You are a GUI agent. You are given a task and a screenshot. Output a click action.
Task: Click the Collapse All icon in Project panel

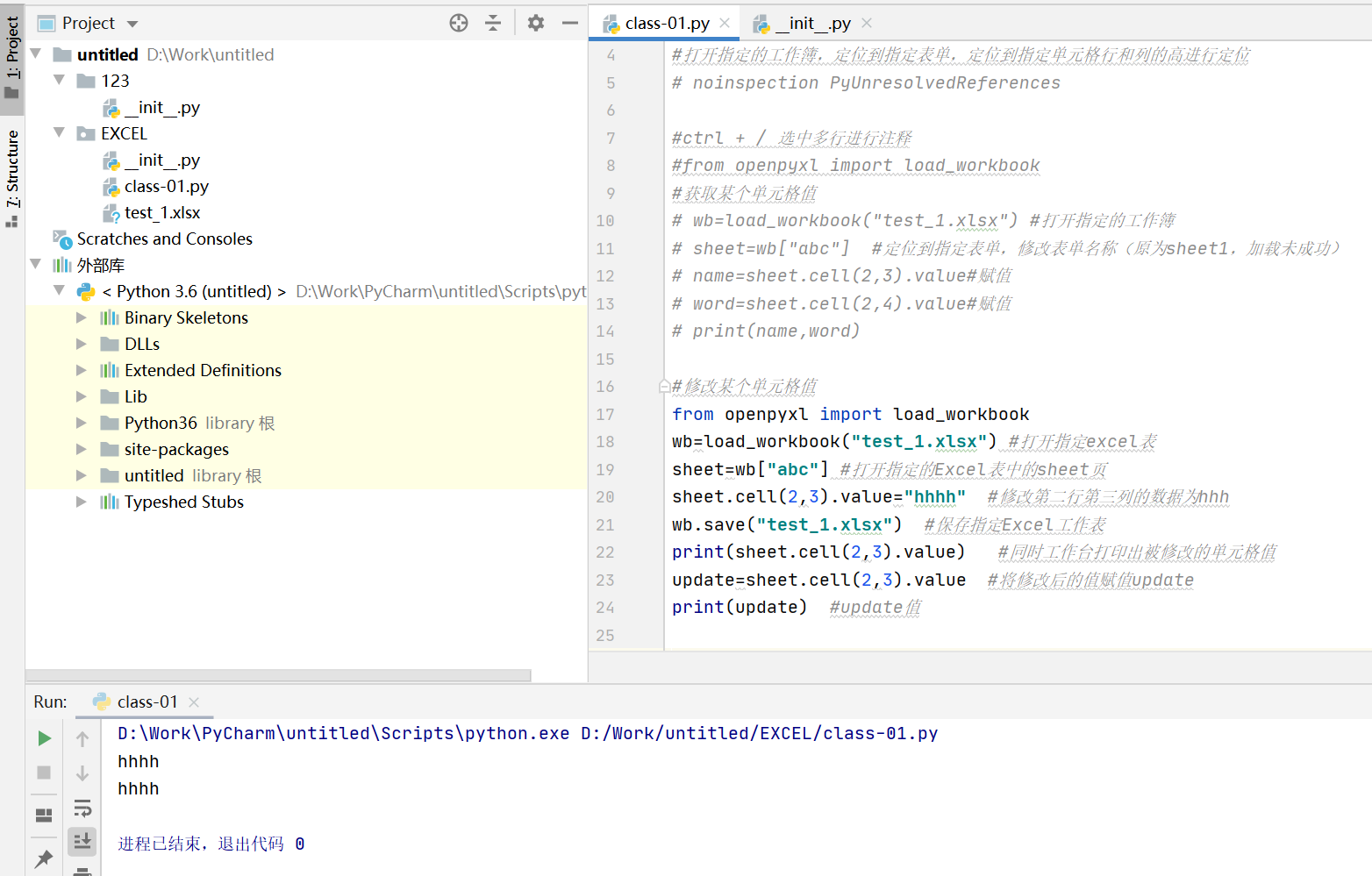pyautogui.click(x=493, y=24)
